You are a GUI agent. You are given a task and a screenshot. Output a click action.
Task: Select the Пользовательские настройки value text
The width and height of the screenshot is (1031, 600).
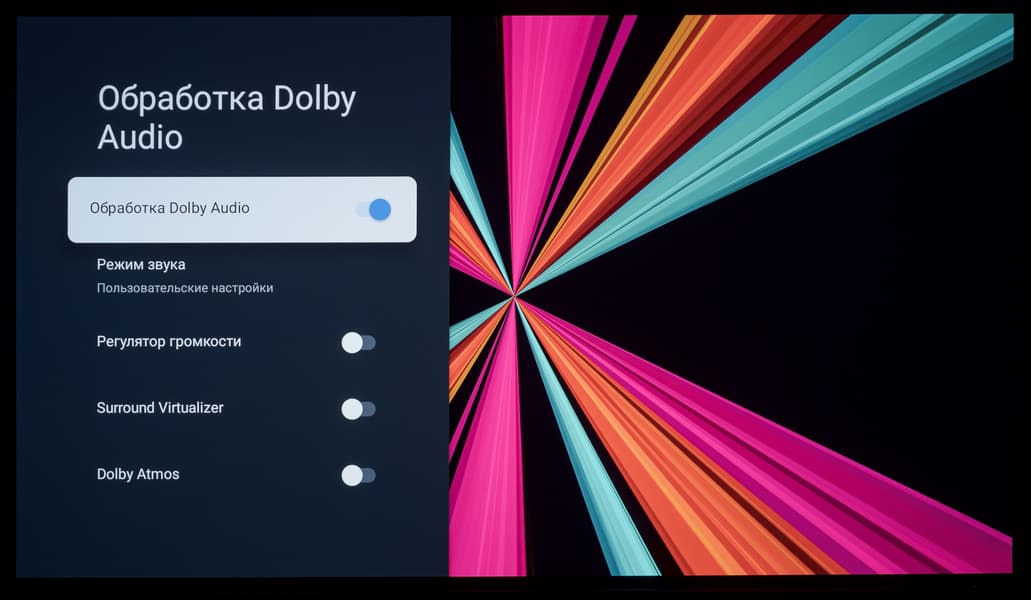[x=185, y=288]
